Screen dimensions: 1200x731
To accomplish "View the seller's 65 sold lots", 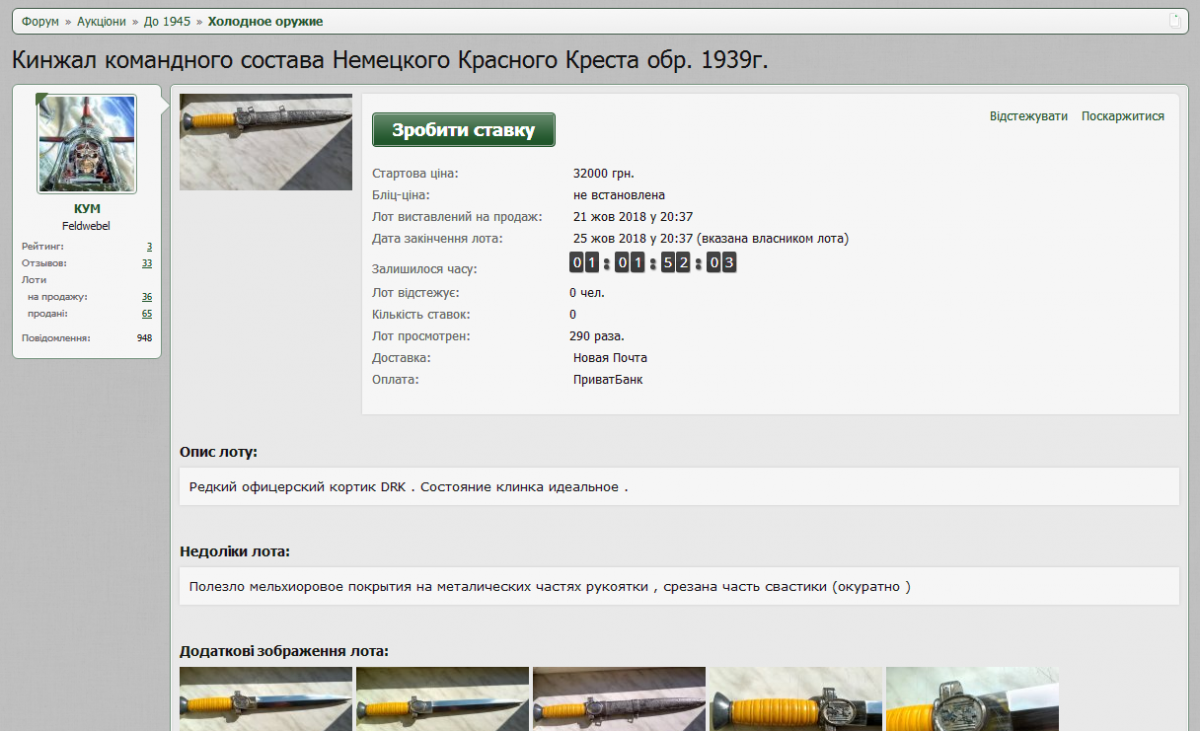I will [x=146, y=314].
